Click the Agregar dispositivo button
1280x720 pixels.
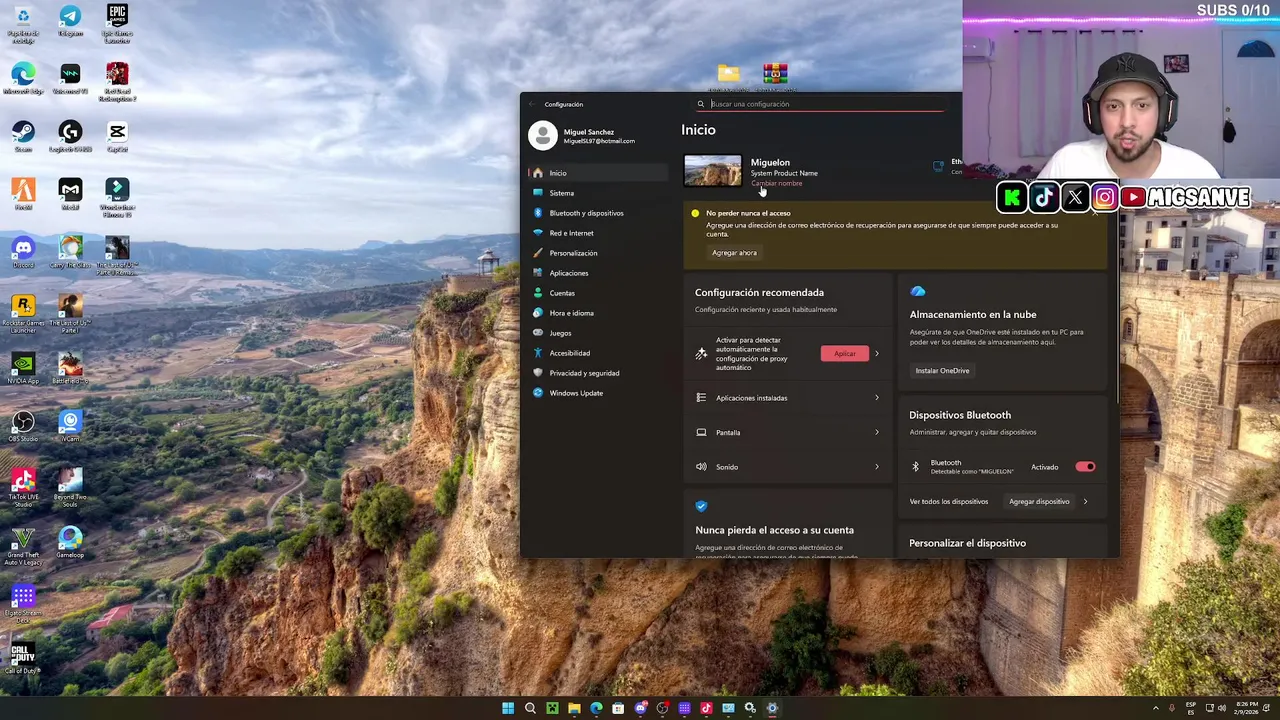pos(1039,502)
